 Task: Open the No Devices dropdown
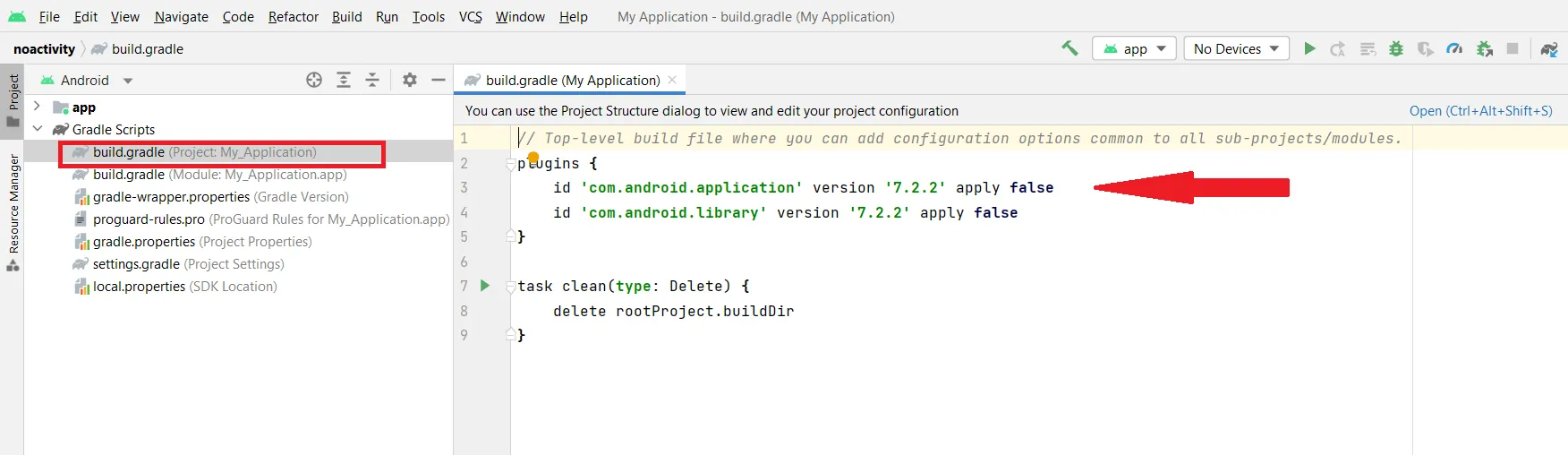click(x=1236, y=48)
